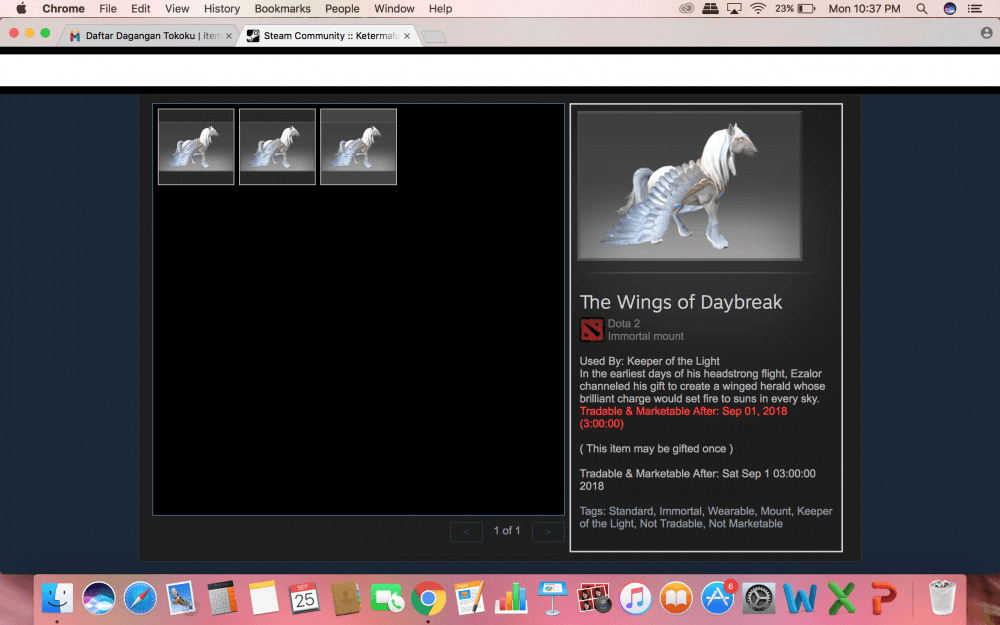Screen dimensions: 1000x625
Task: Click the Wi-Fi status icon
Action: (x=758, y=9)
